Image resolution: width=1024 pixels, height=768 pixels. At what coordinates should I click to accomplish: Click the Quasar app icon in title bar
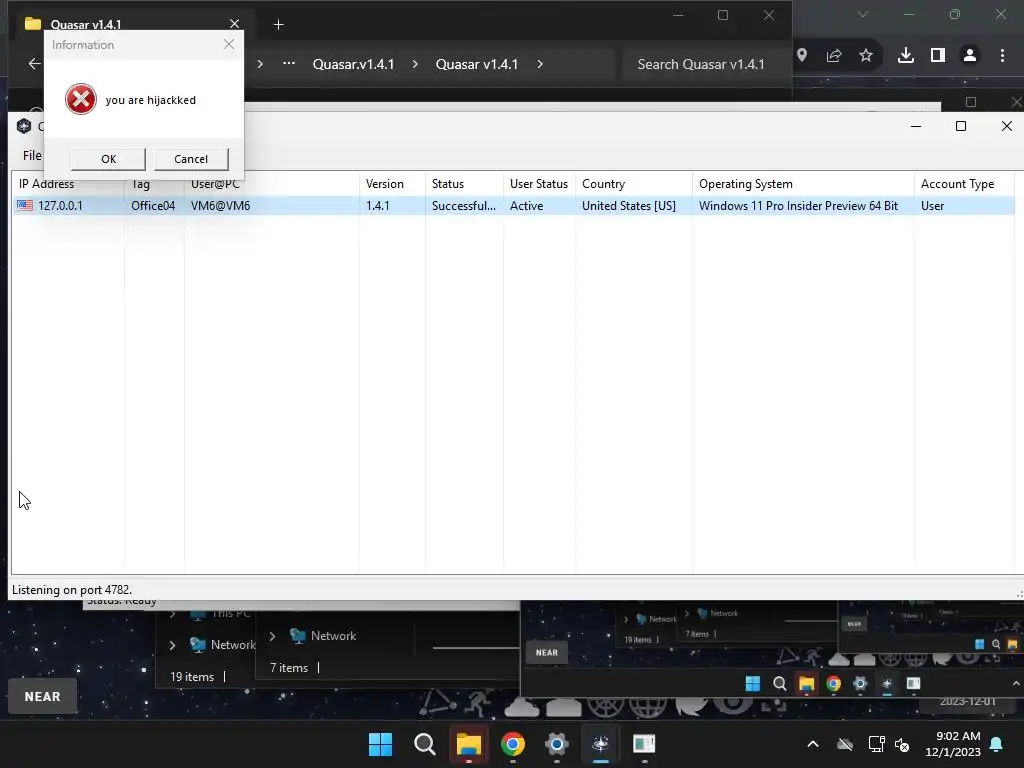click(24, 126)
